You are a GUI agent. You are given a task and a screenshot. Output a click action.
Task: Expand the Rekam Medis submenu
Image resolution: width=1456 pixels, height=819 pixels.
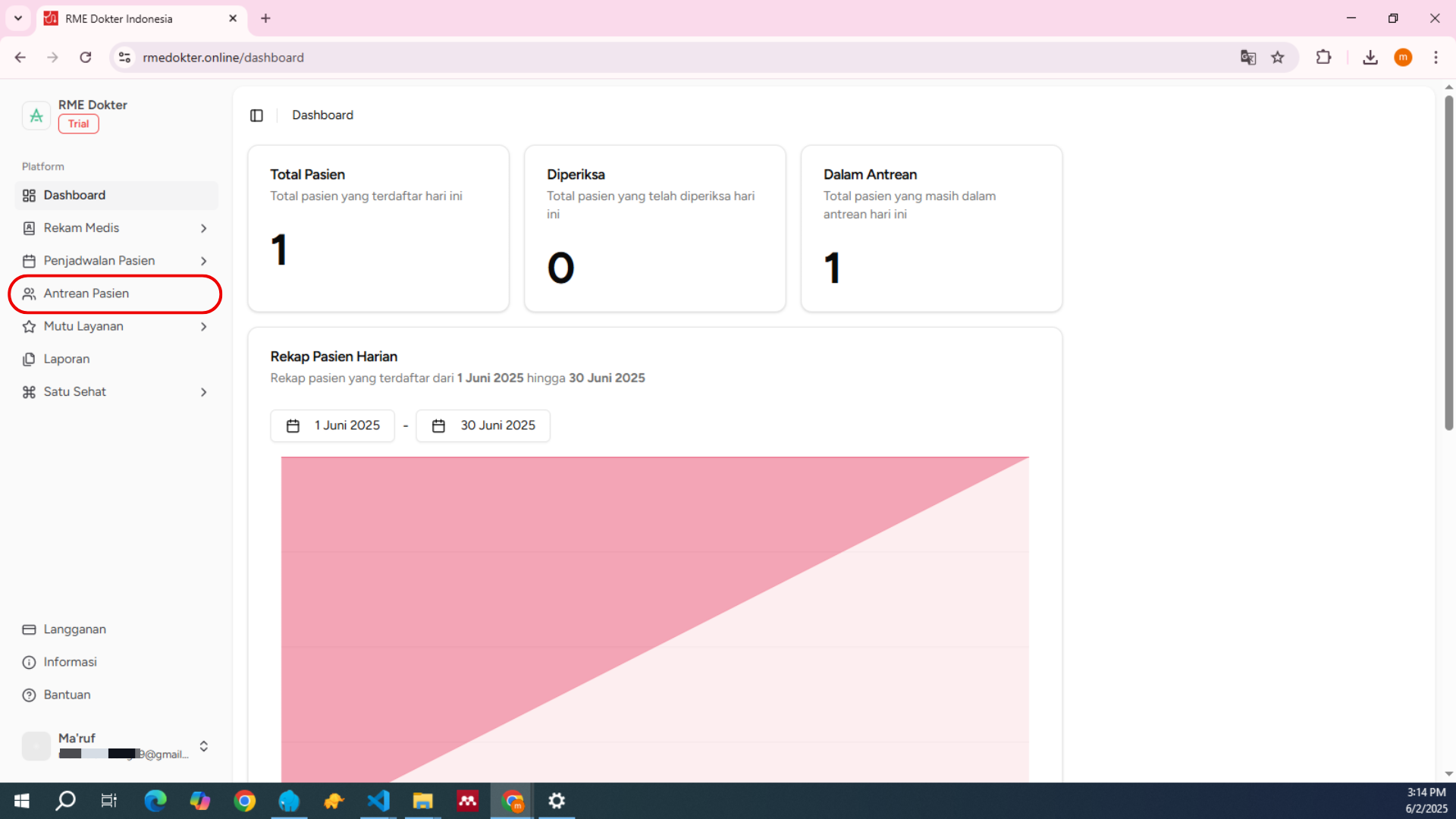[x=203, y=228]
